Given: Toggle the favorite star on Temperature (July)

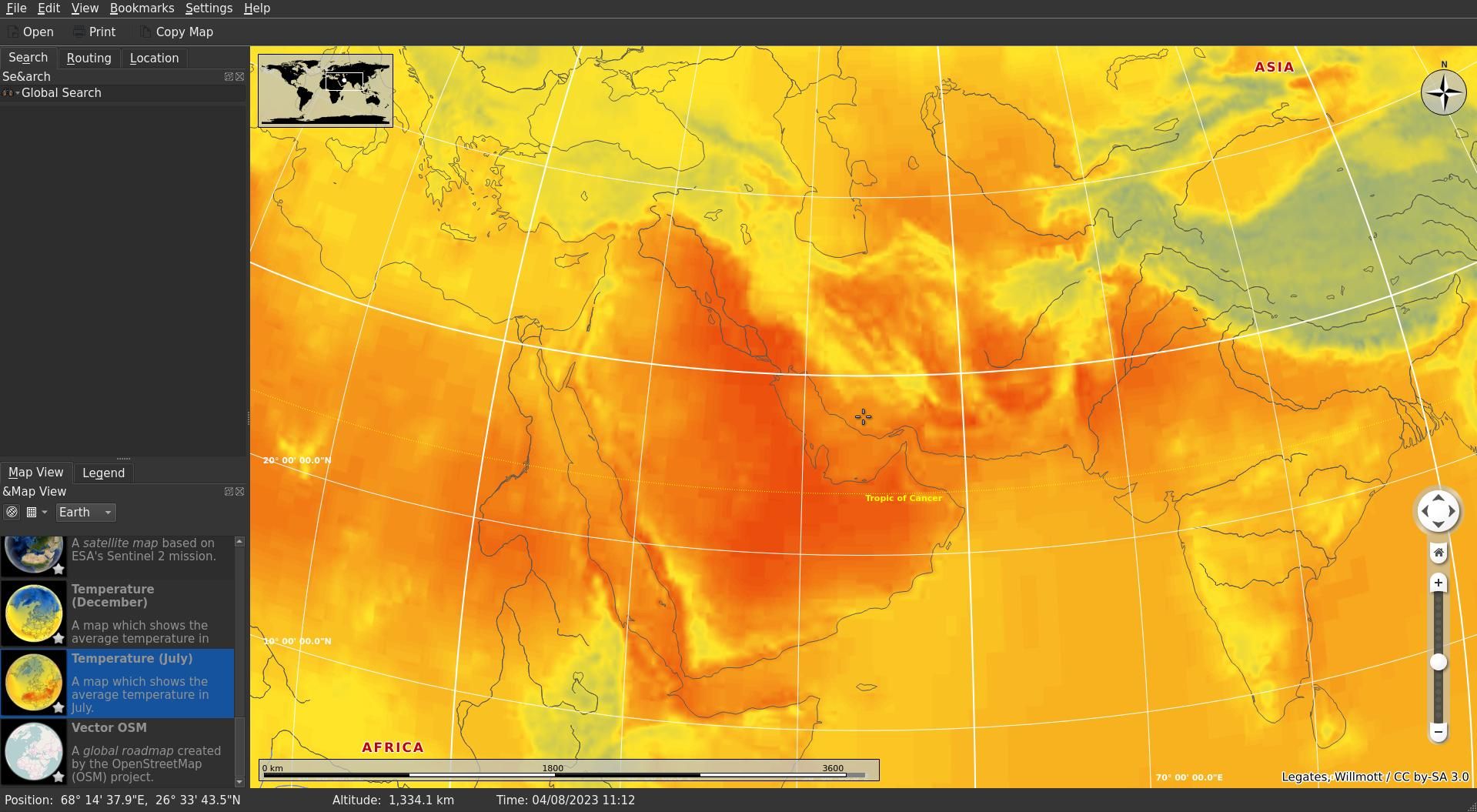Looking at the screenshot, I should point(58,707).
